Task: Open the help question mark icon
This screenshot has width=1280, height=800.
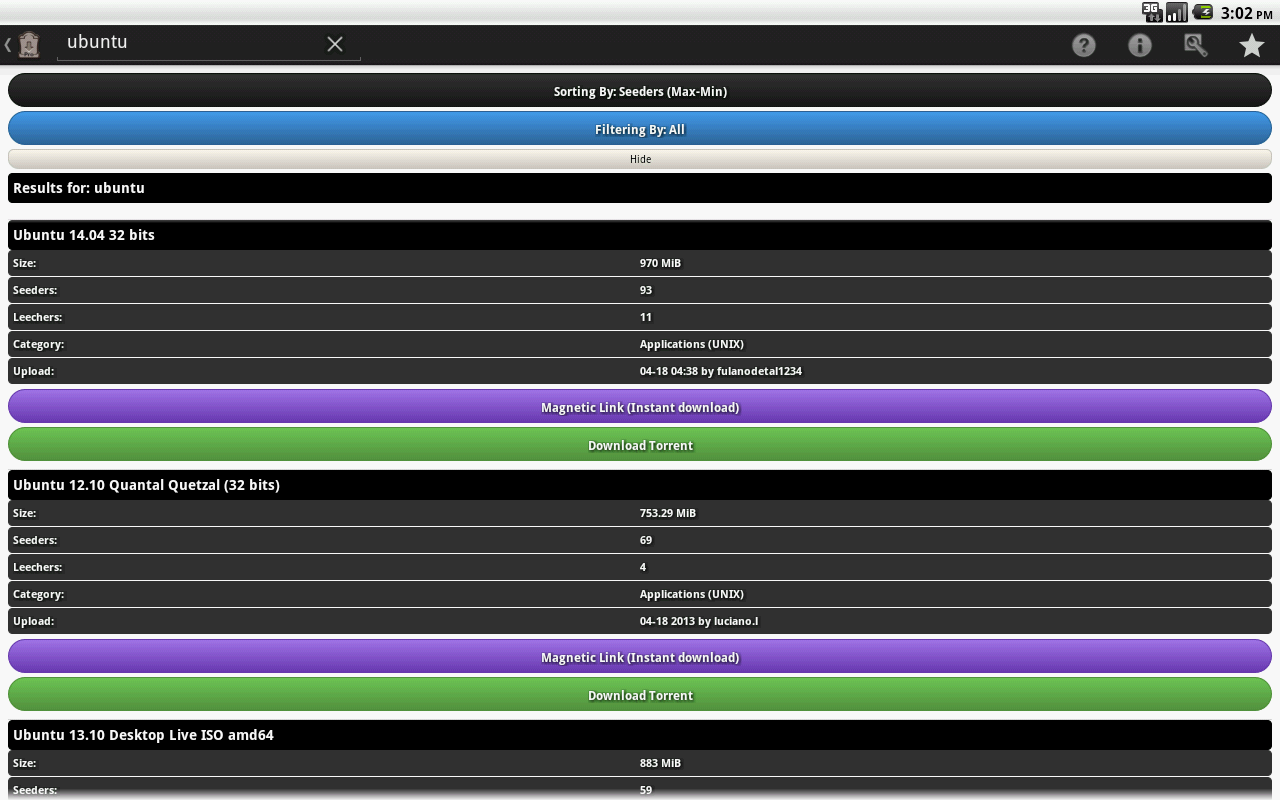Action: point(1084,45)
